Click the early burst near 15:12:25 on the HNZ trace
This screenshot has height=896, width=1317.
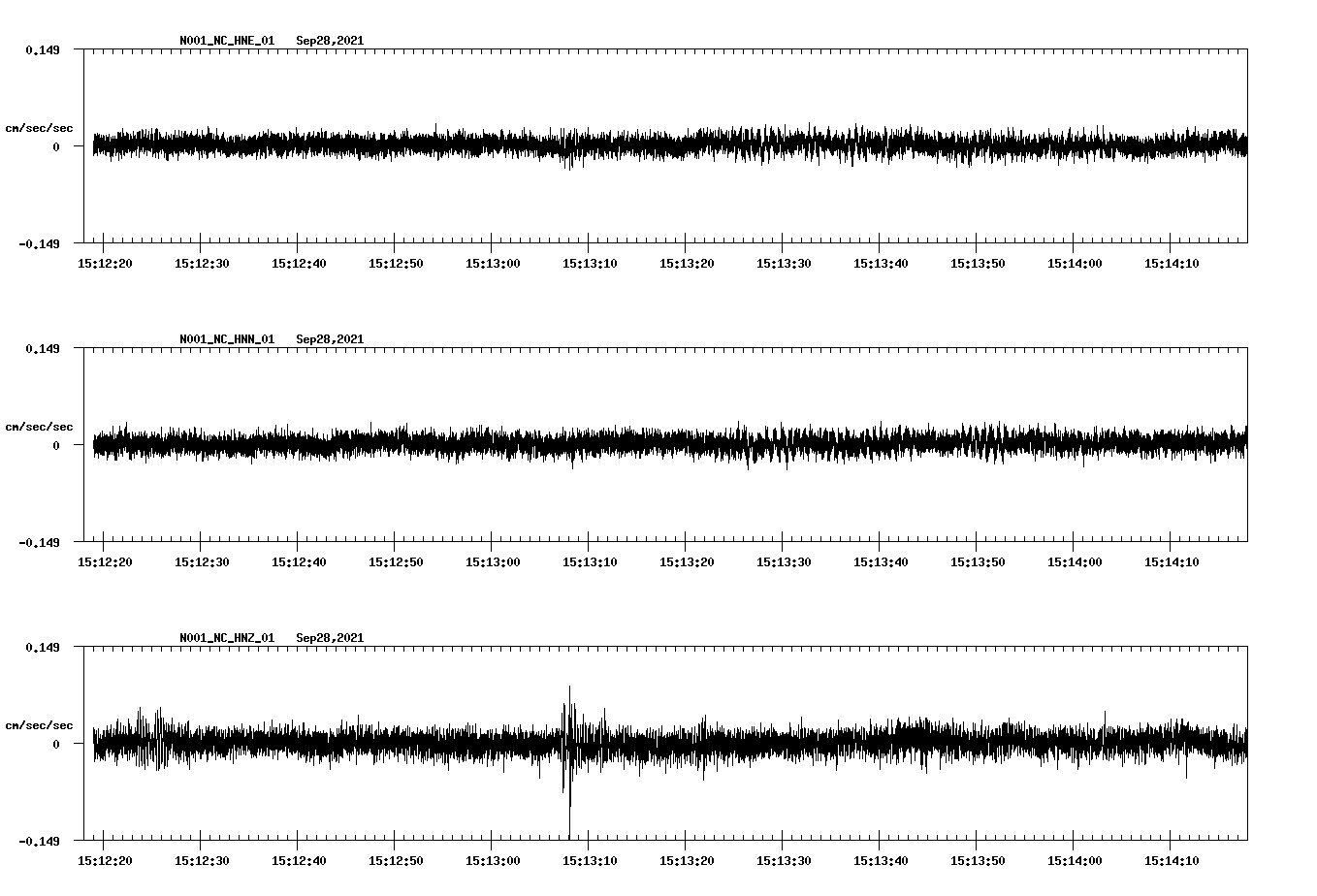[x=150, y=740]
